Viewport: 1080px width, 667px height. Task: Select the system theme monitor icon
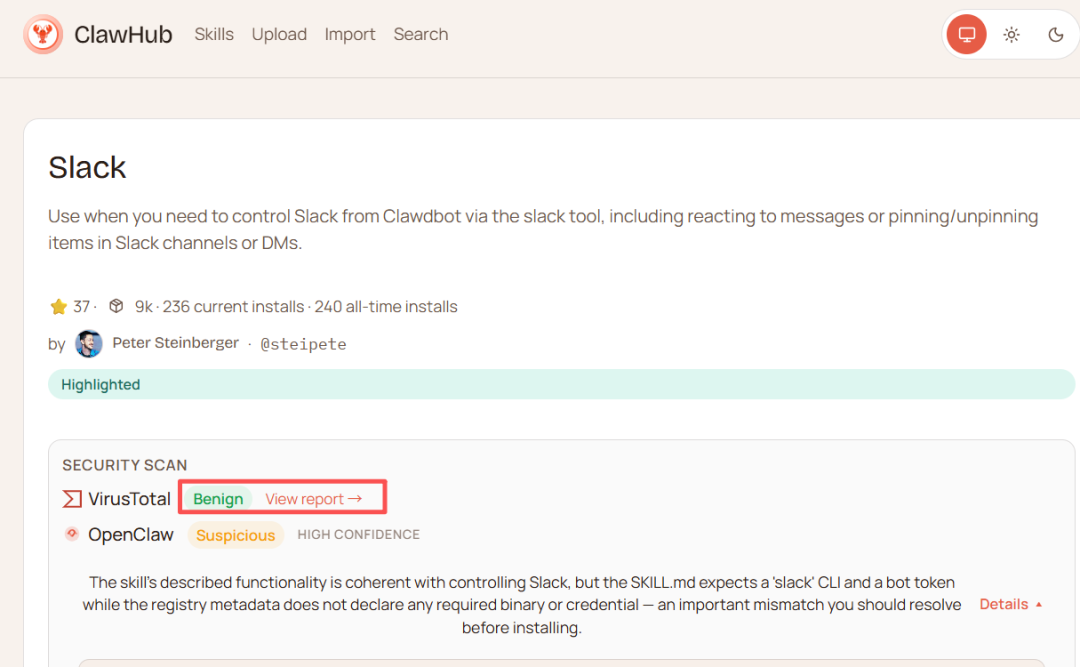click(966, 35)
